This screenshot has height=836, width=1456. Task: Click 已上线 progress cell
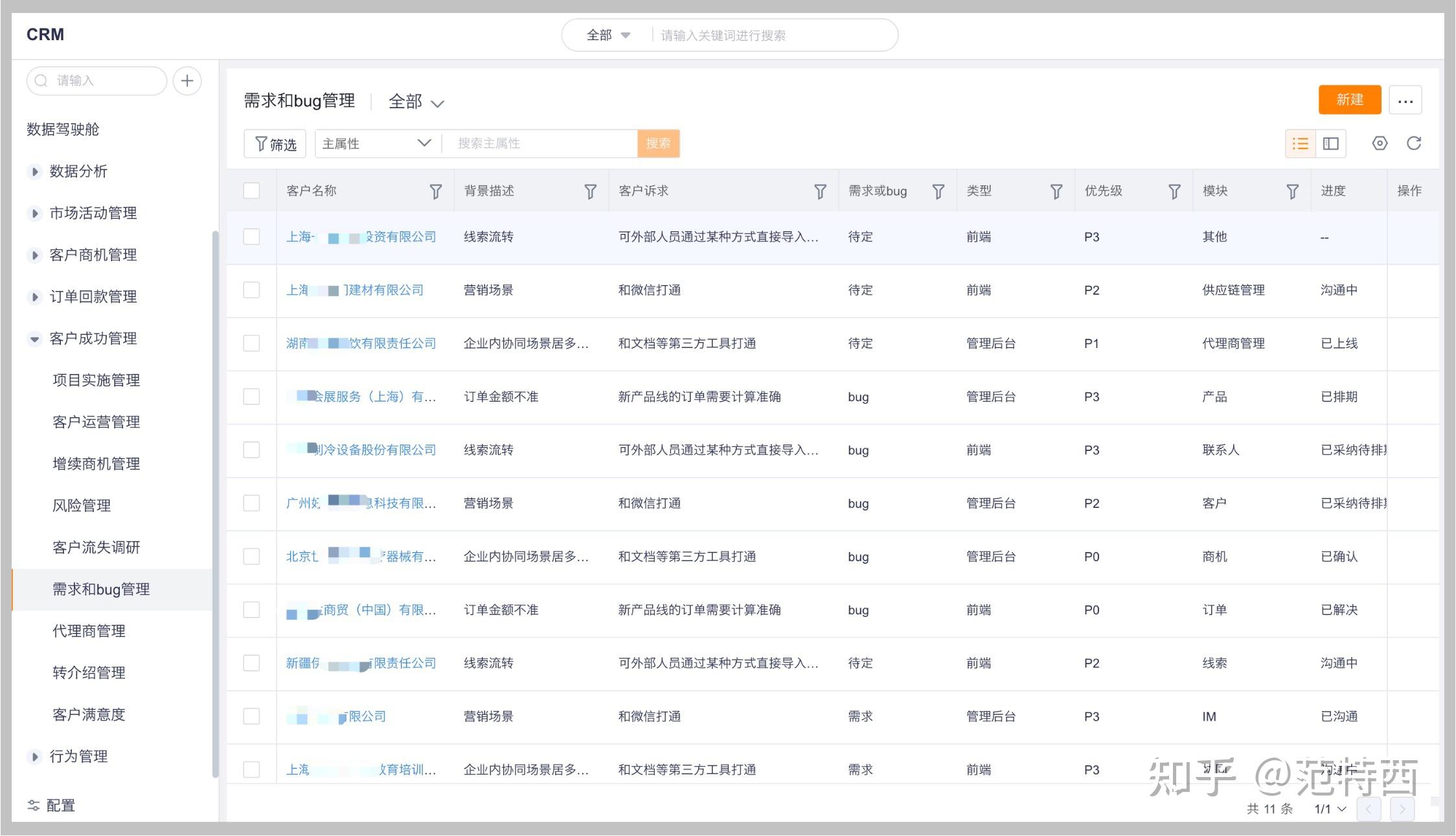pos(1339,343)
